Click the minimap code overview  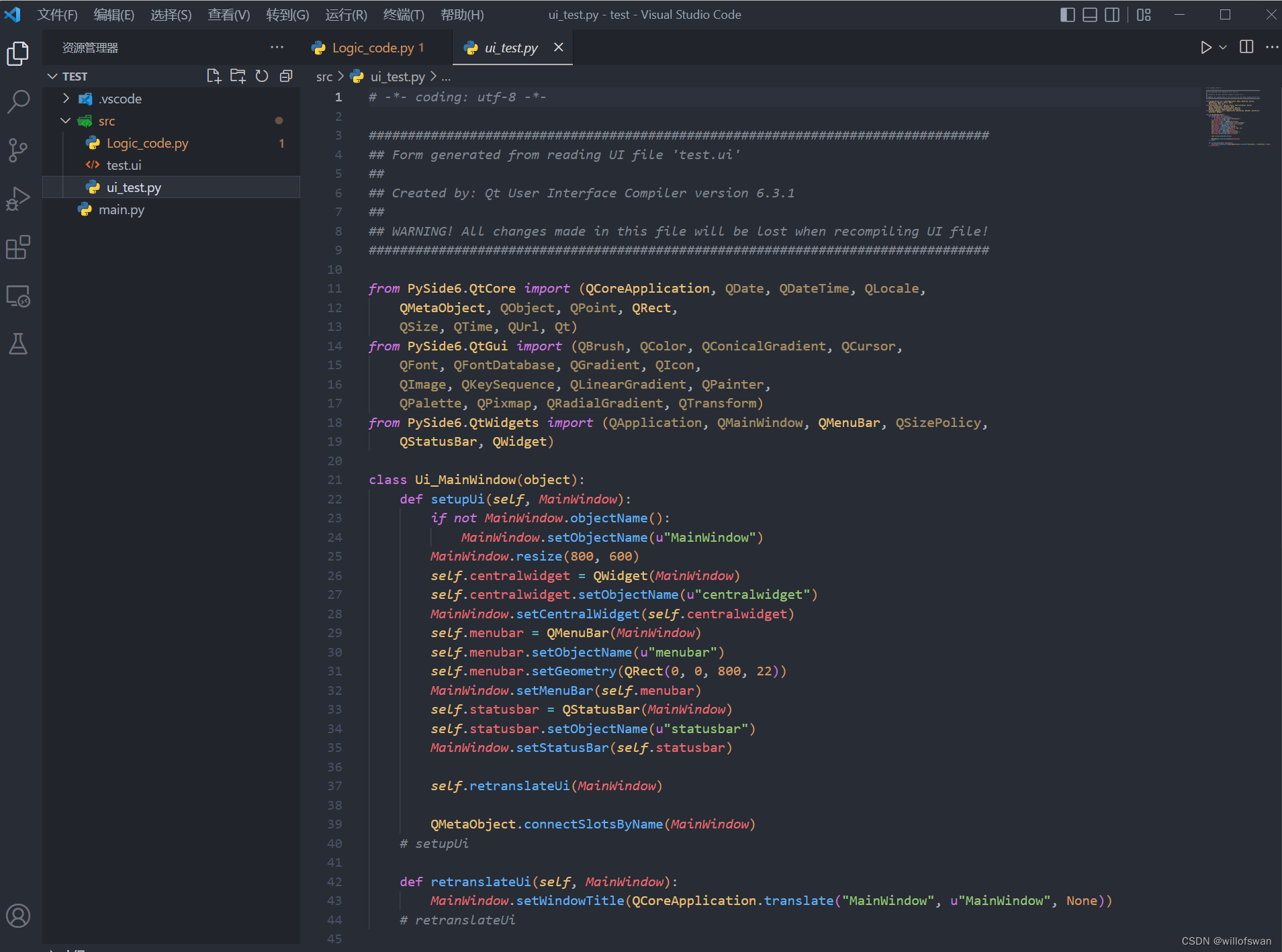click(1238, 117)
